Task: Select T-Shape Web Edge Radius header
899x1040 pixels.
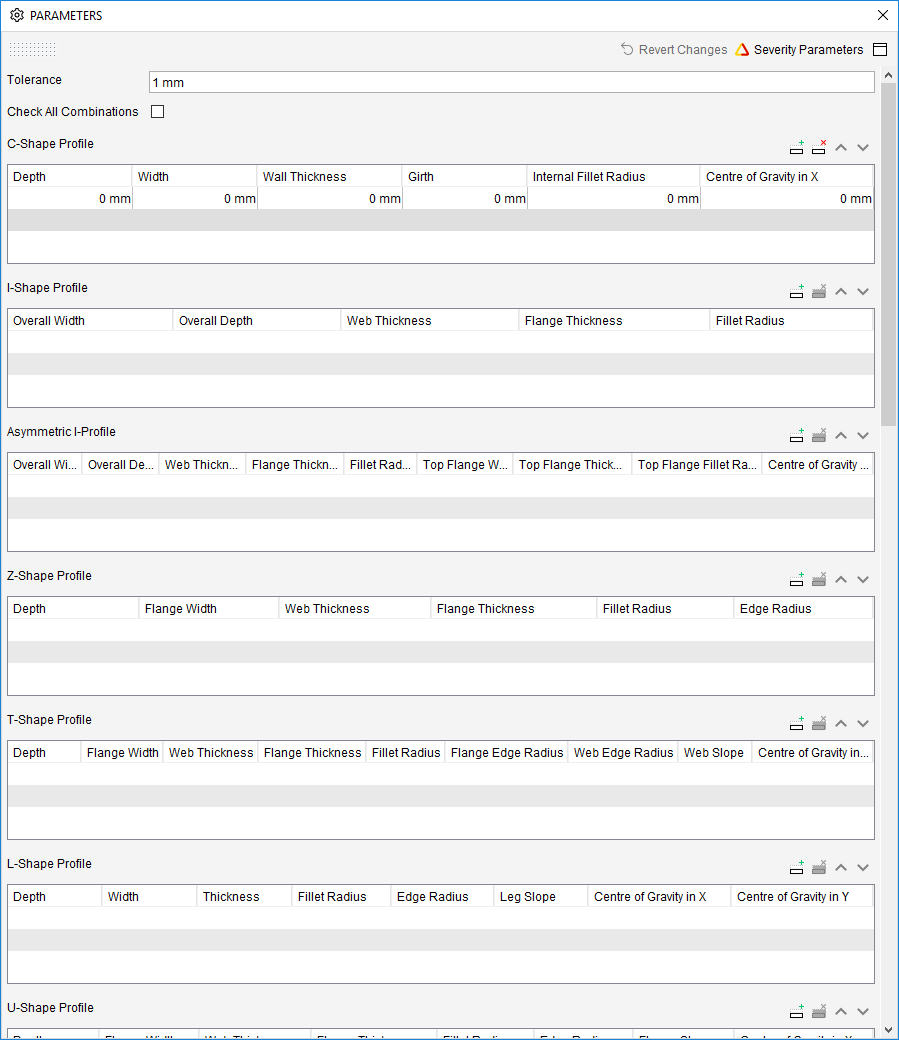Action: (623, 752)
